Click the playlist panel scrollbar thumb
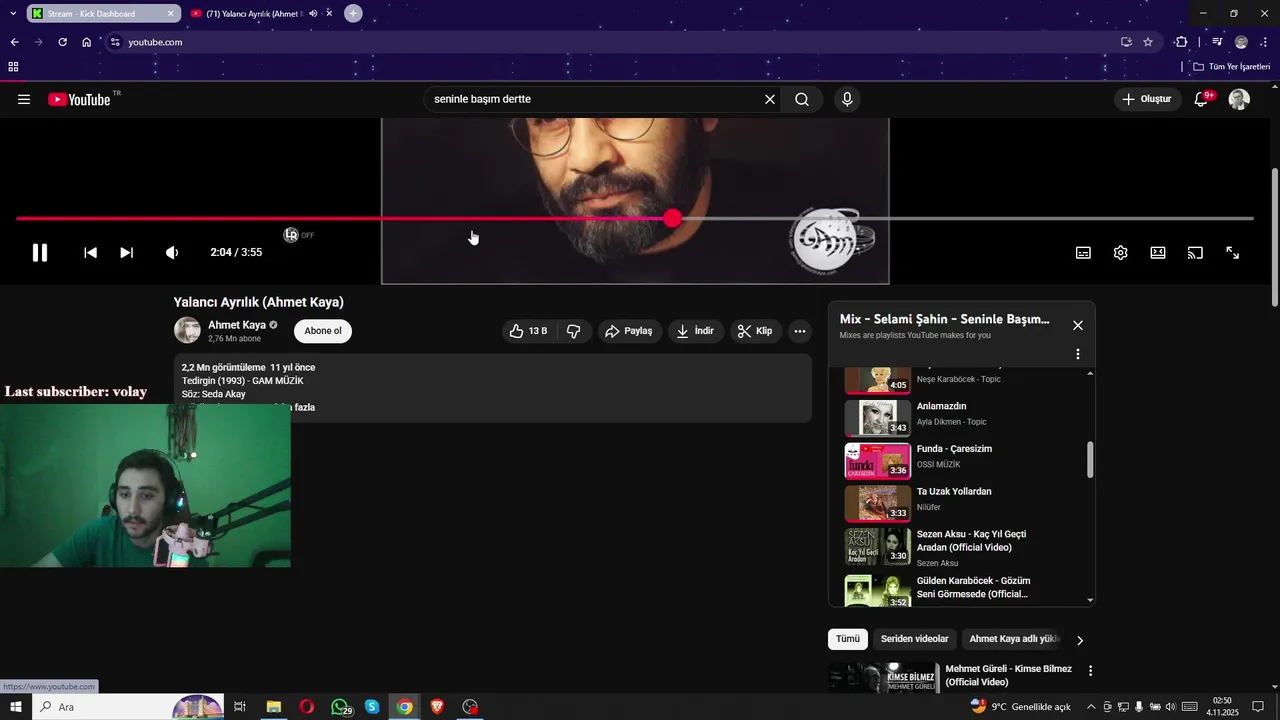The width and height of the screenshot is (1280, 720). 1090,460
